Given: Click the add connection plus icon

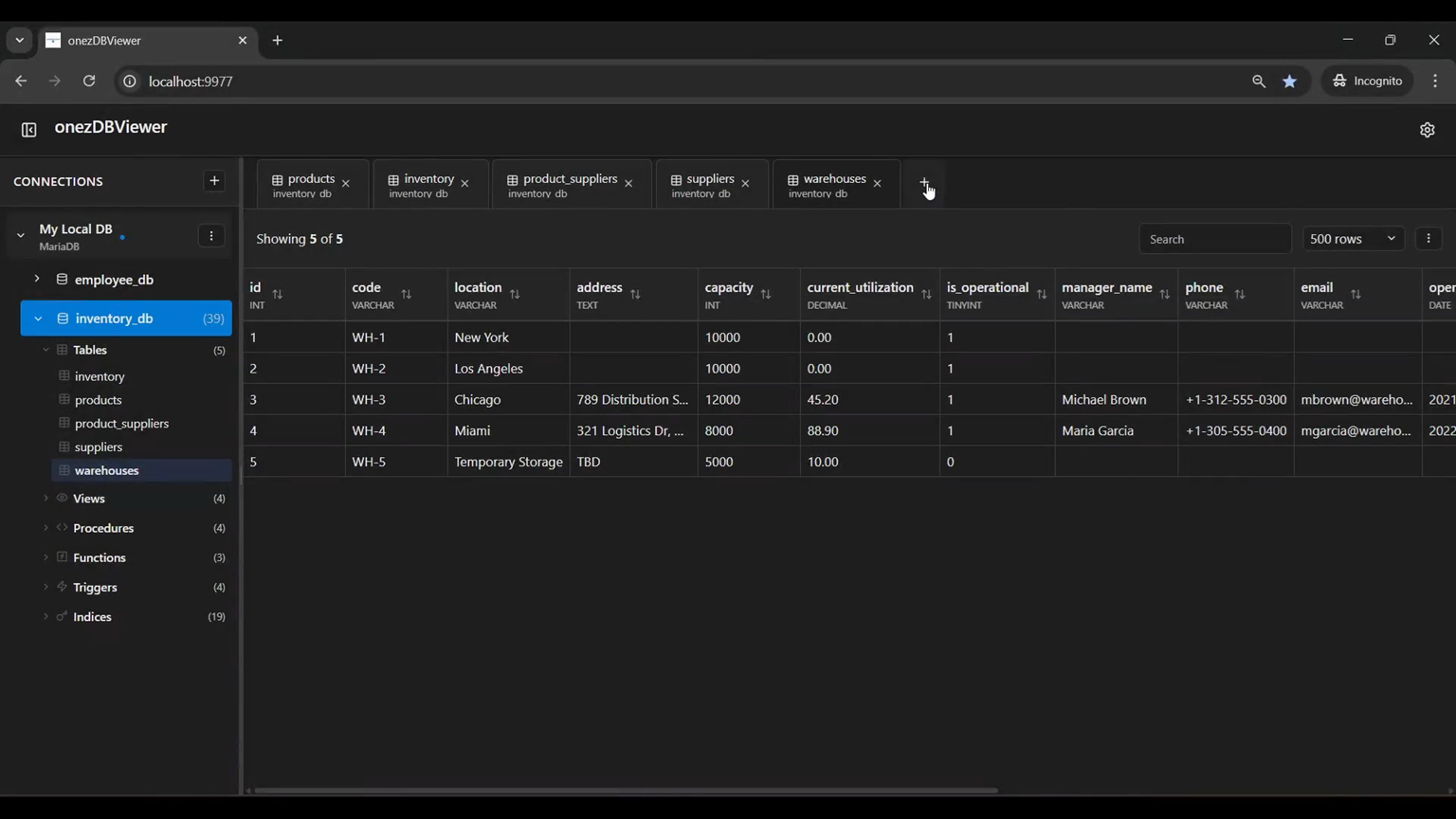Looking at the screenshot, I should 213,180.
